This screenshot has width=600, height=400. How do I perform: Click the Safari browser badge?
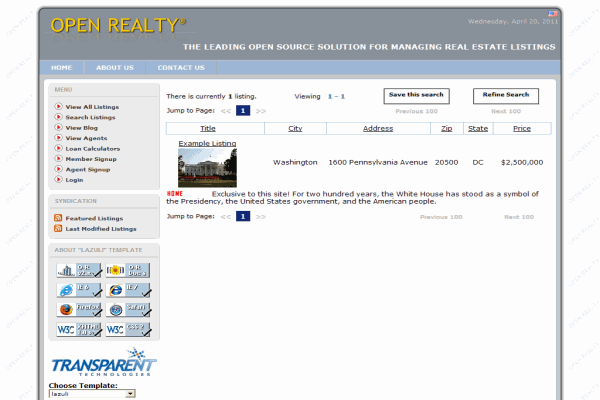(128, 310)
